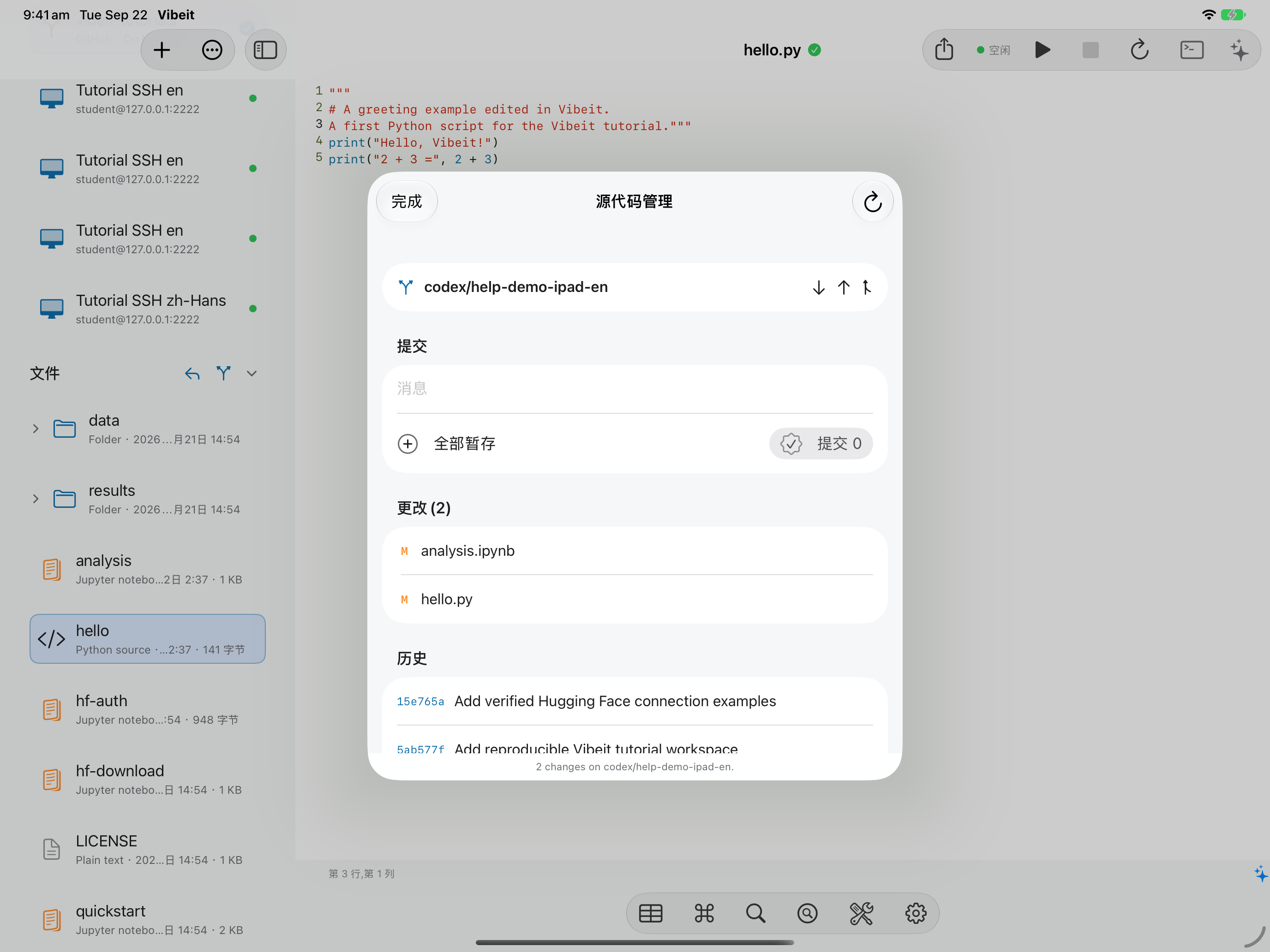Screen dimensions: 1270x952
Task: Pull changes using the down arrow icon
Action: 818,287
